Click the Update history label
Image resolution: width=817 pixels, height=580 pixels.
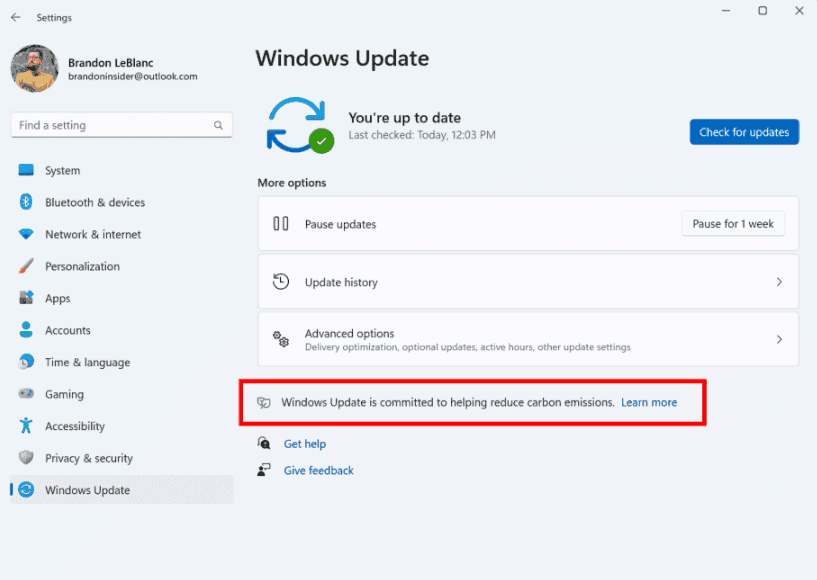(x=341, y=282)
